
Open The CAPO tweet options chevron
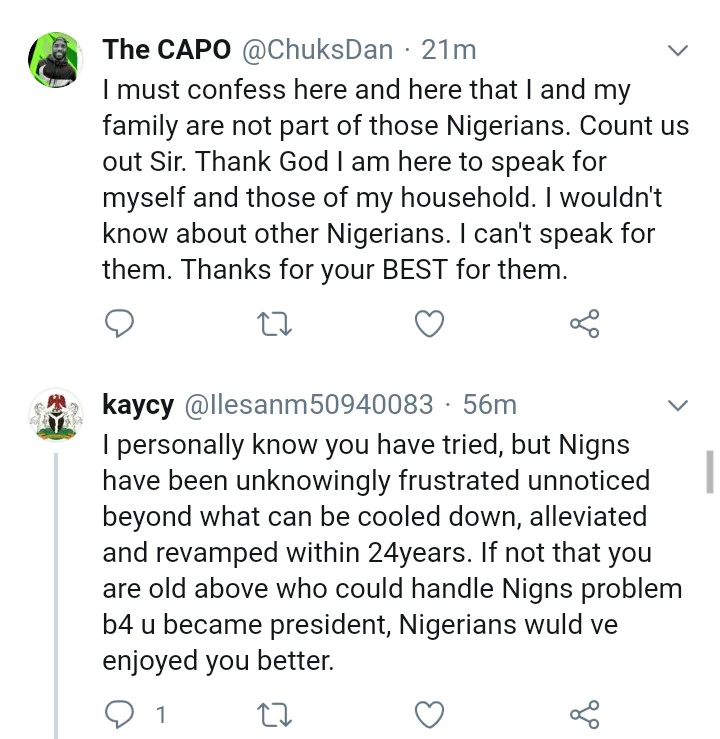coord(678,50)
